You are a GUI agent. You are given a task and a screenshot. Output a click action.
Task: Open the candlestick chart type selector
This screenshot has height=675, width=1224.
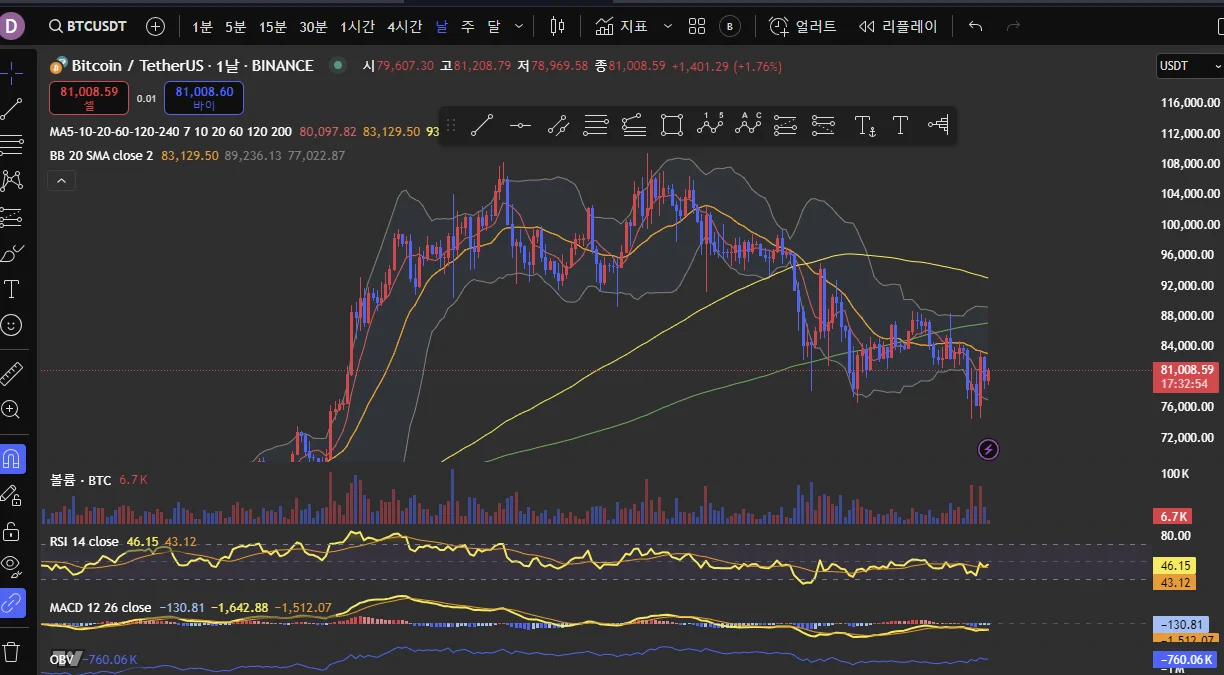(x=557, y=26)
